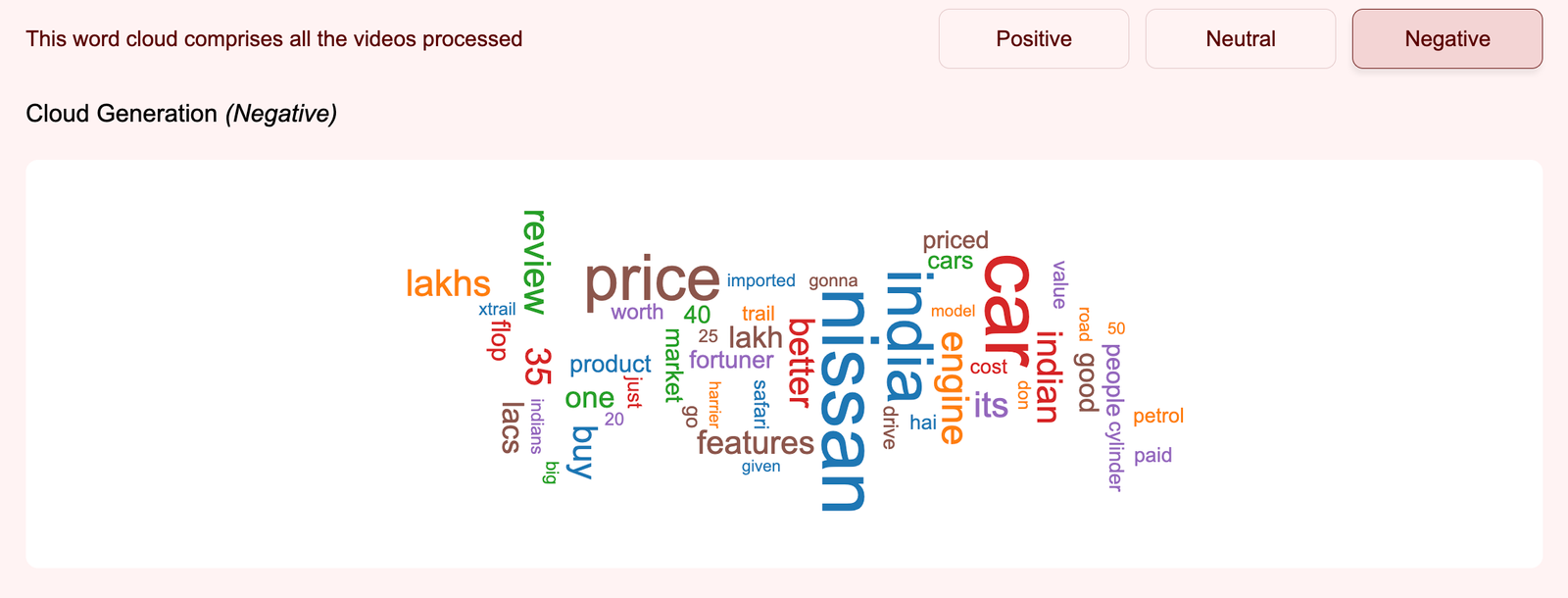Click the word 'features' in the cloud
1568x598 pixels.
tap(755, 443)
